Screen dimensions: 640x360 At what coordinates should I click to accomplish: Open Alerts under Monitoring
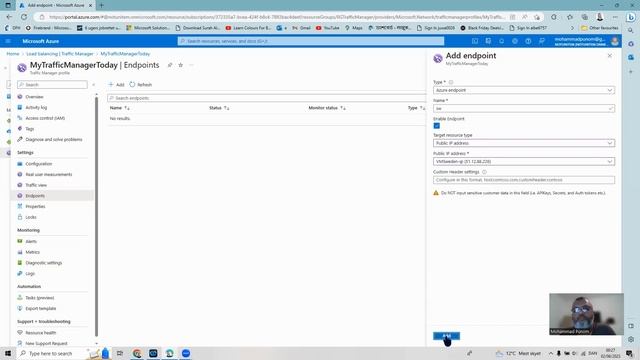tap(31, 241)
